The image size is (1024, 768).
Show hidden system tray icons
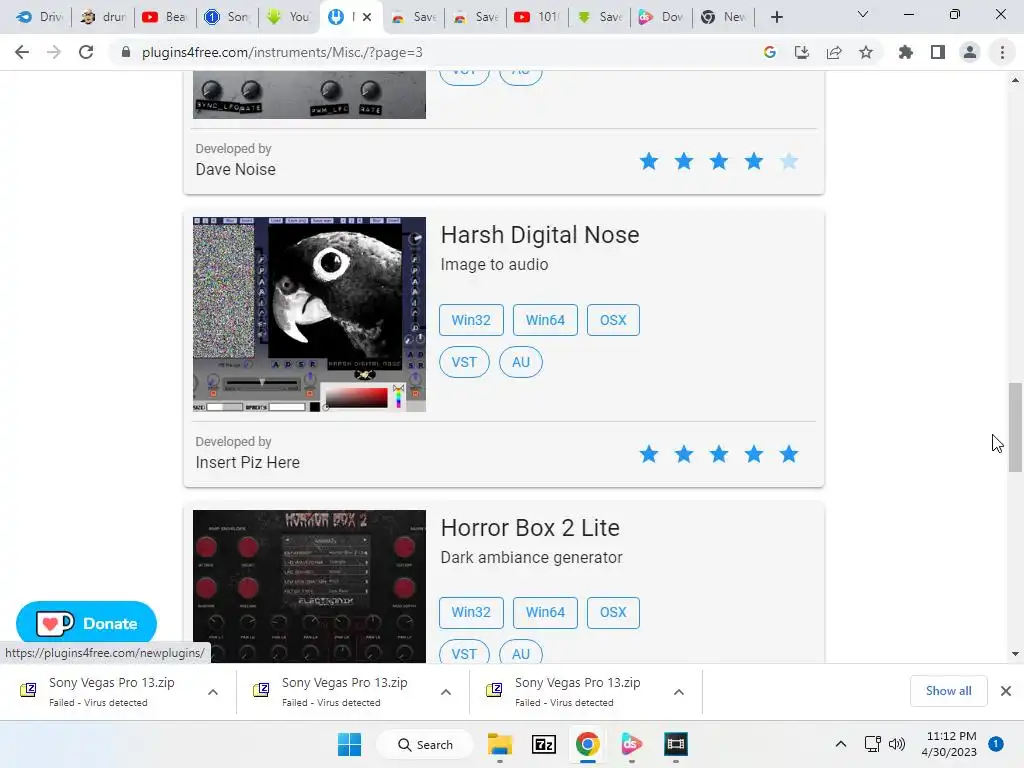tap(840, 744)
